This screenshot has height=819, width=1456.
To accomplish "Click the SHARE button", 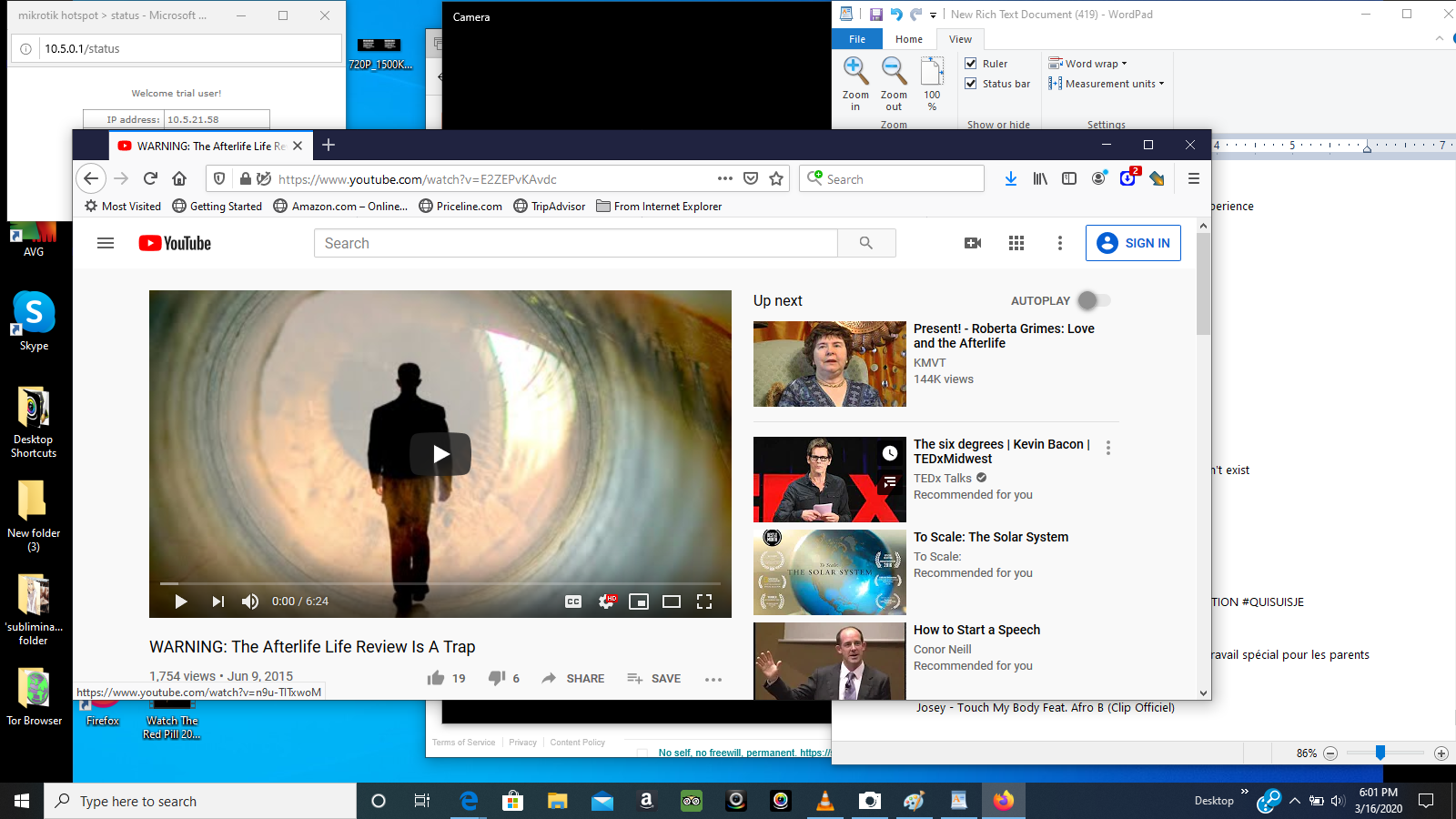I will 573,679.
